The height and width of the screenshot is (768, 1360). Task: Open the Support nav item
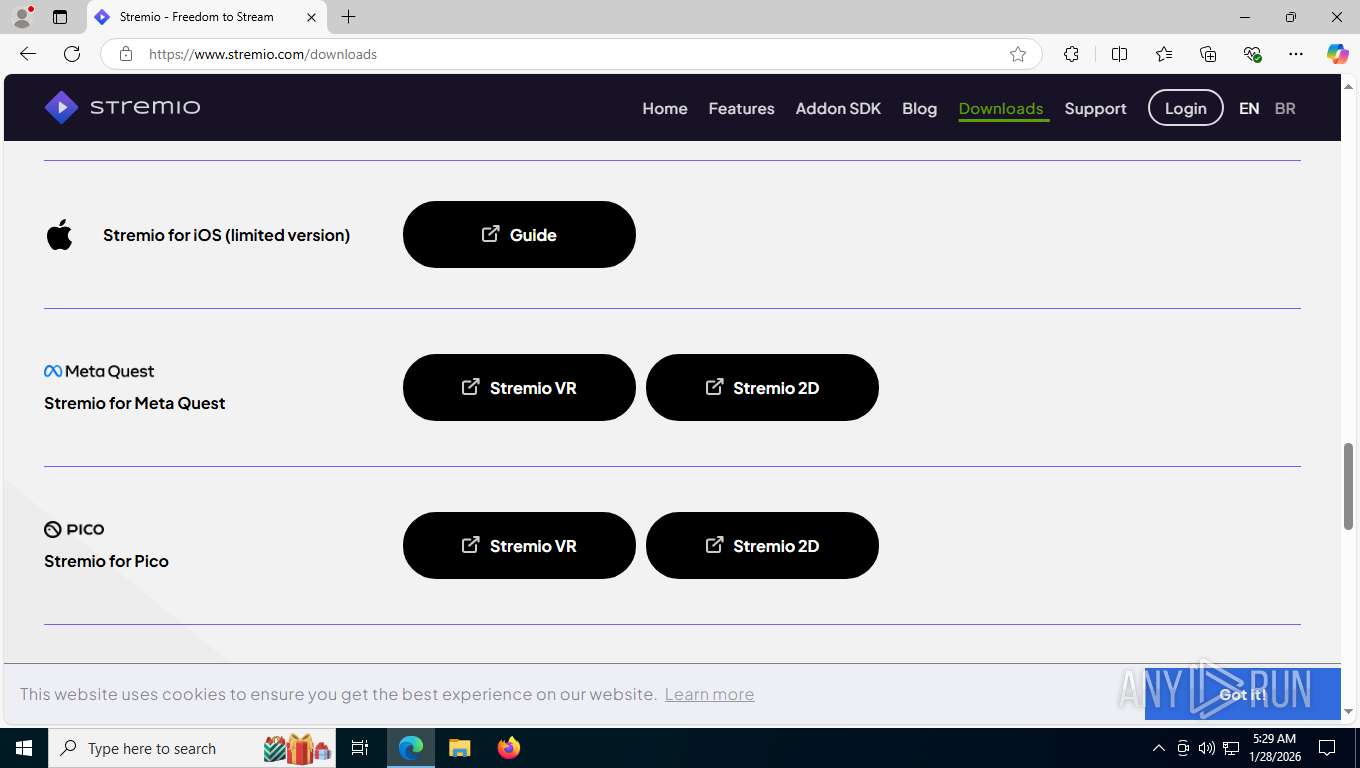1095,108
